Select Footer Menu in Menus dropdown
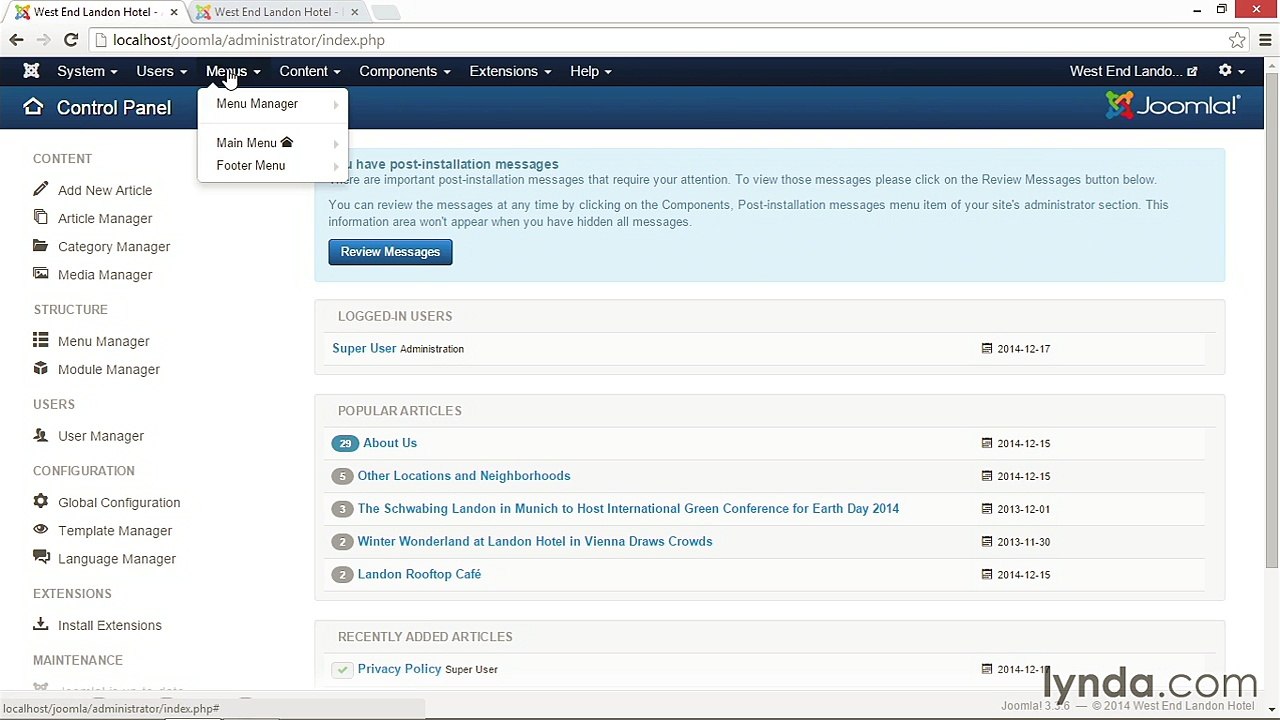 (250, 166)
